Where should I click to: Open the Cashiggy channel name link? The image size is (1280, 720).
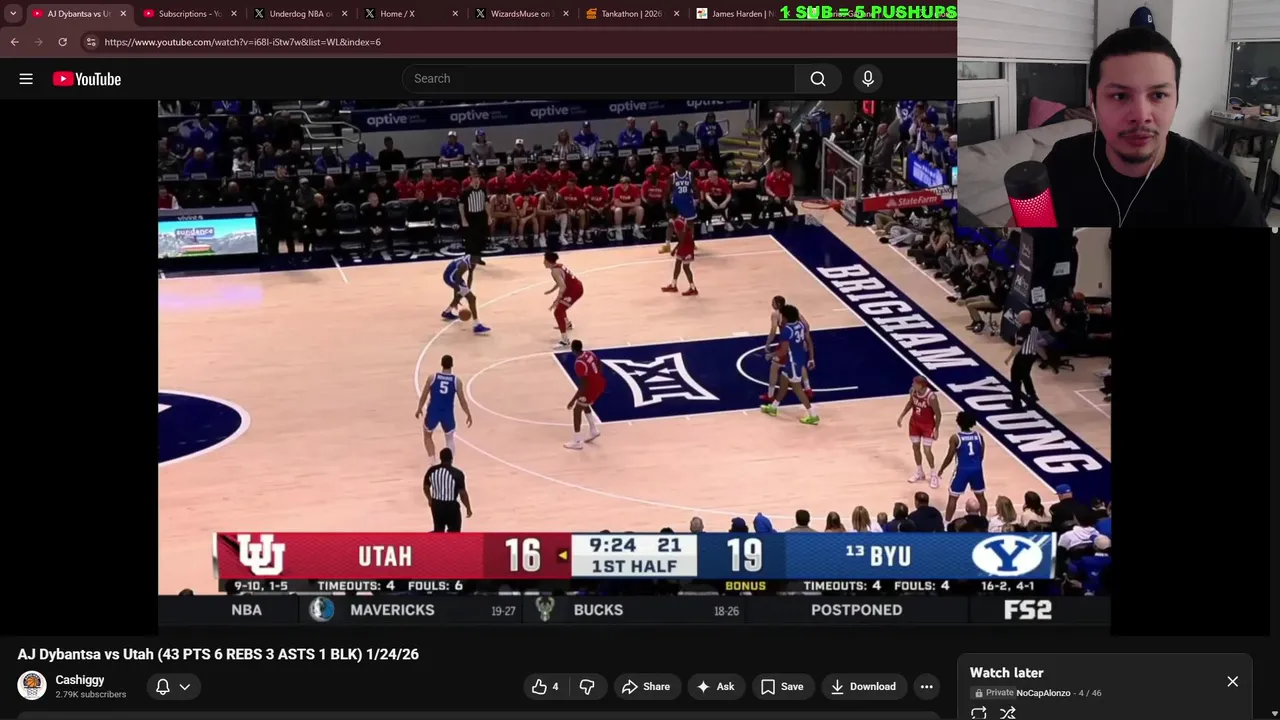(x=80, y=680)
